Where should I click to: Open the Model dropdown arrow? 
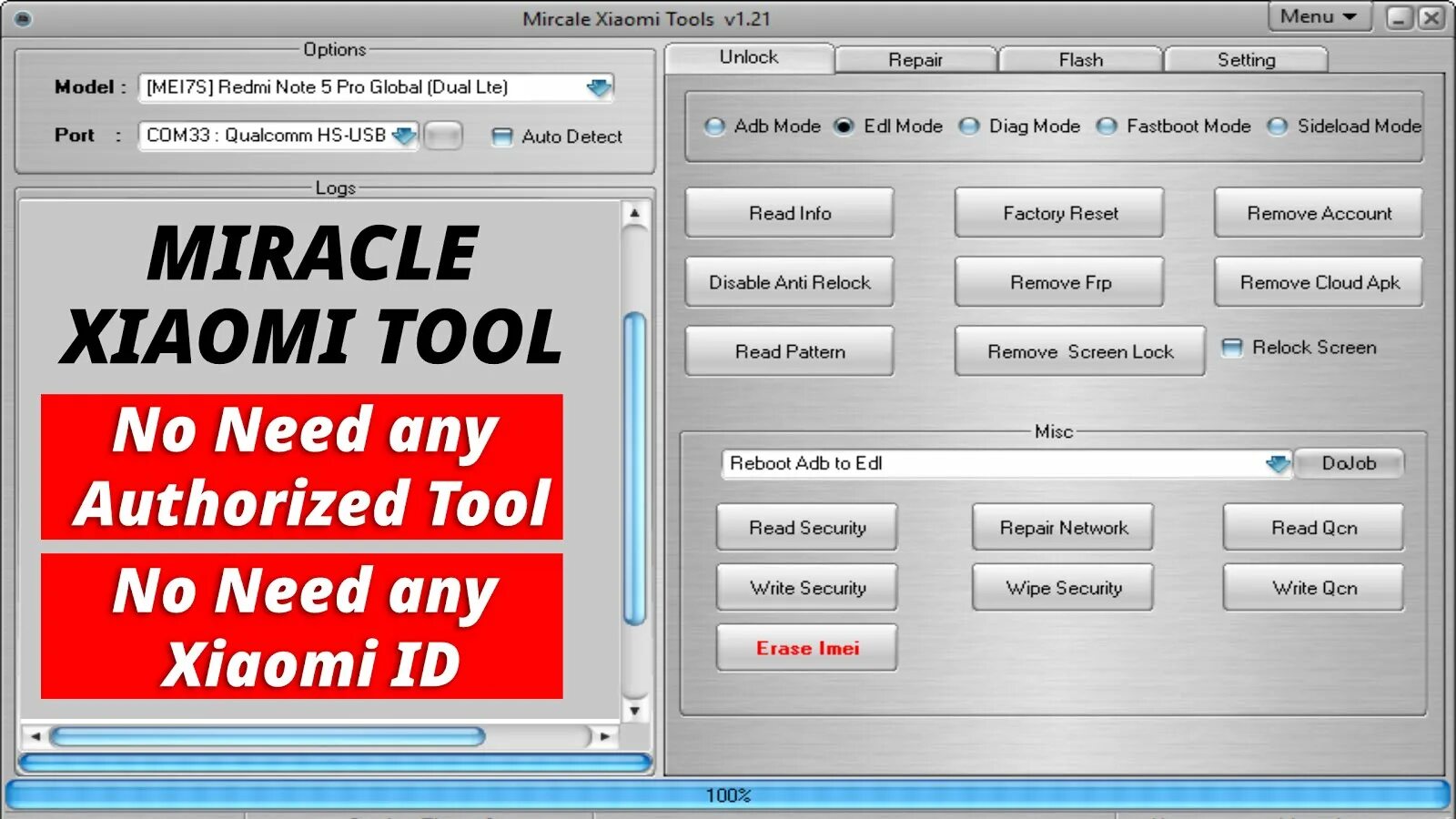pos(598,87)
